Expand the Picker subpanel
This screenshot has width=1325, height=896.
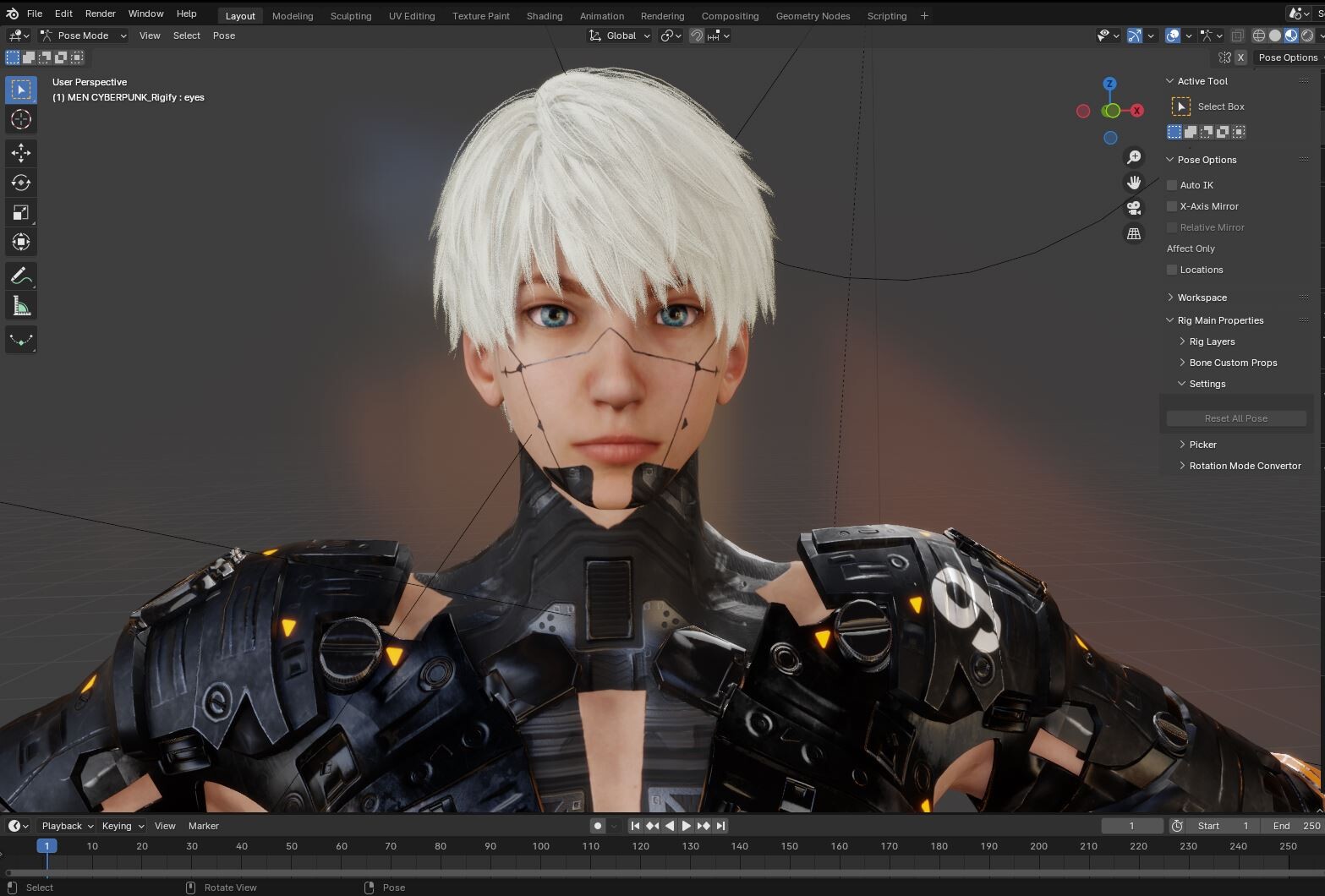coord(1202,445)
